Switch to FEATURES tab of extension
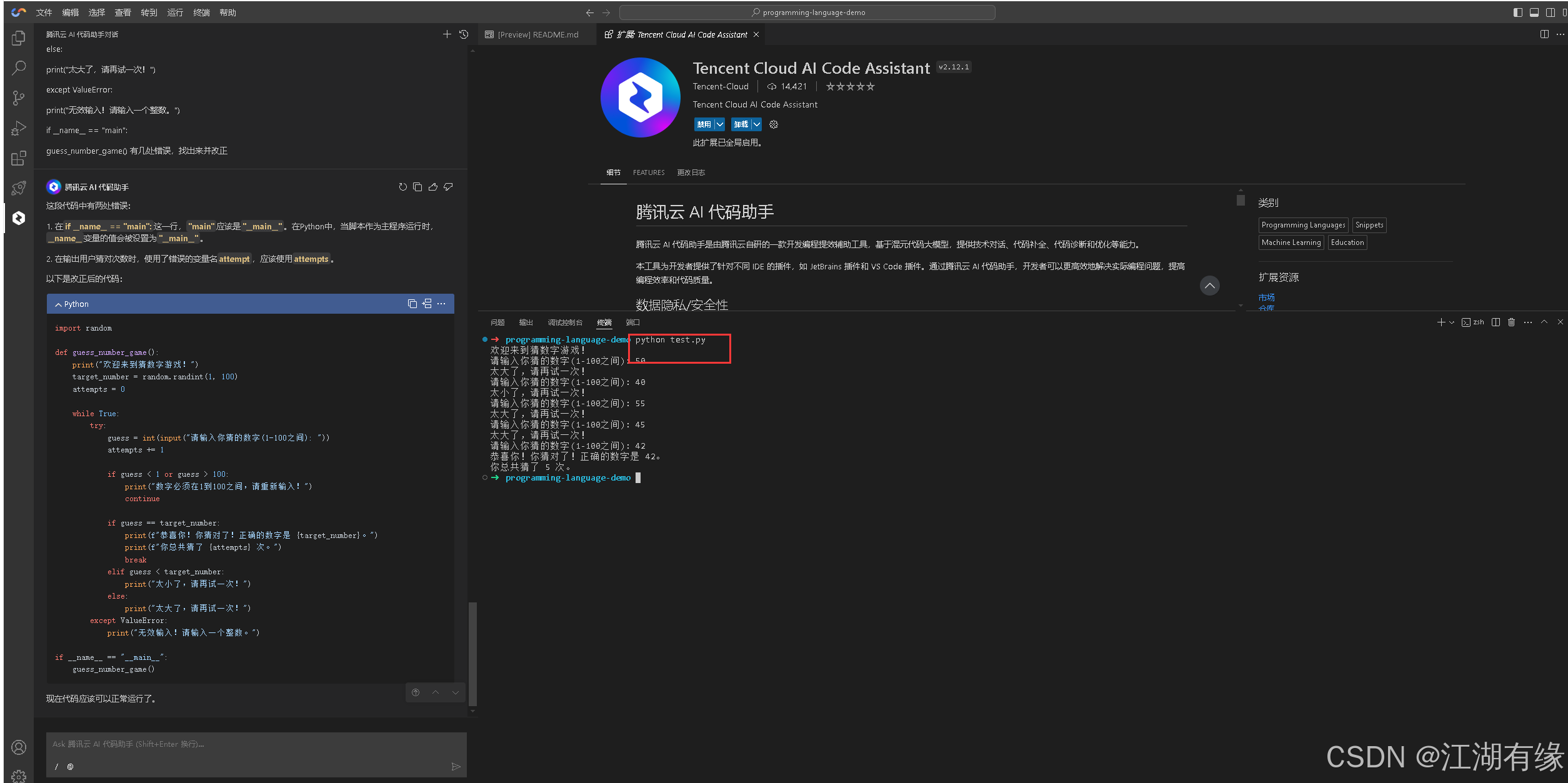This screenshot has width=1568, height=783. pyautogui.click(x=649, y=172)
